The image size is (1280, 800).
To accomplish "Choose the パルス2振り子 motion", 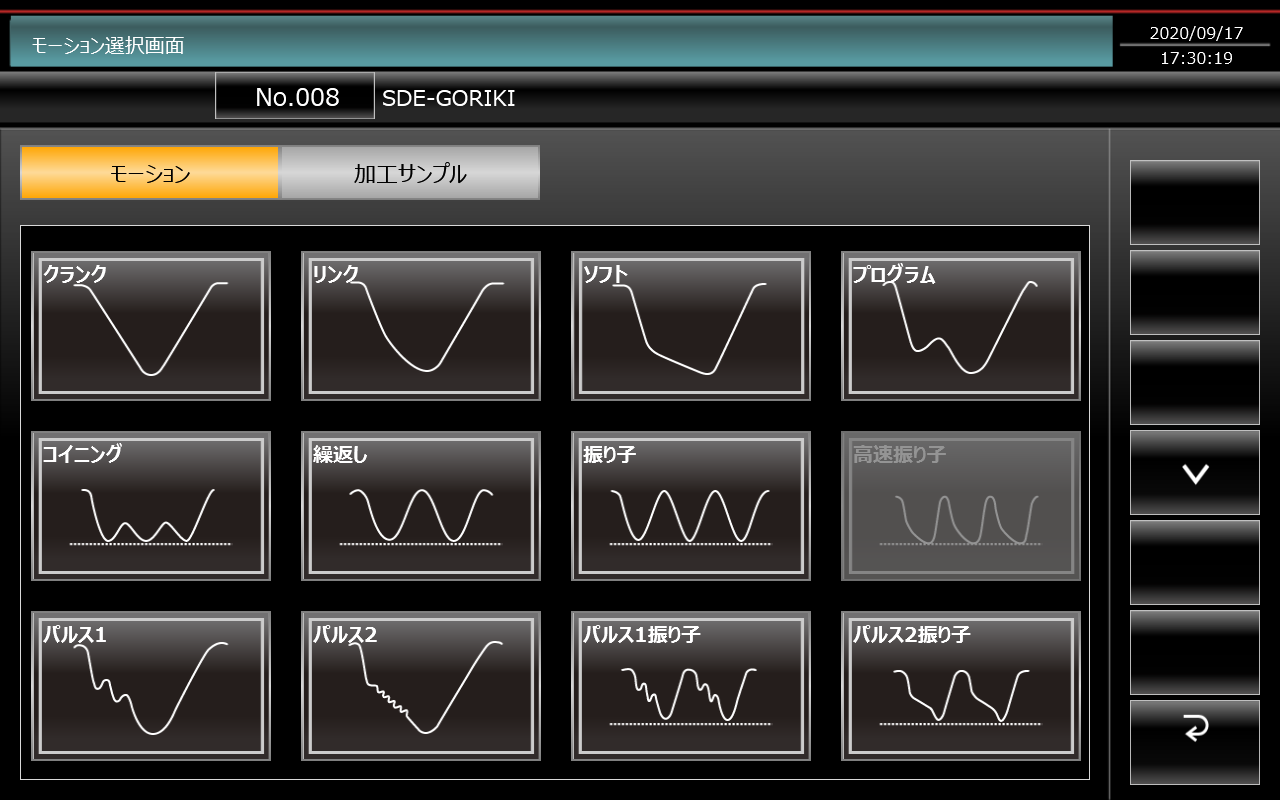I will (x=961, y=686).
